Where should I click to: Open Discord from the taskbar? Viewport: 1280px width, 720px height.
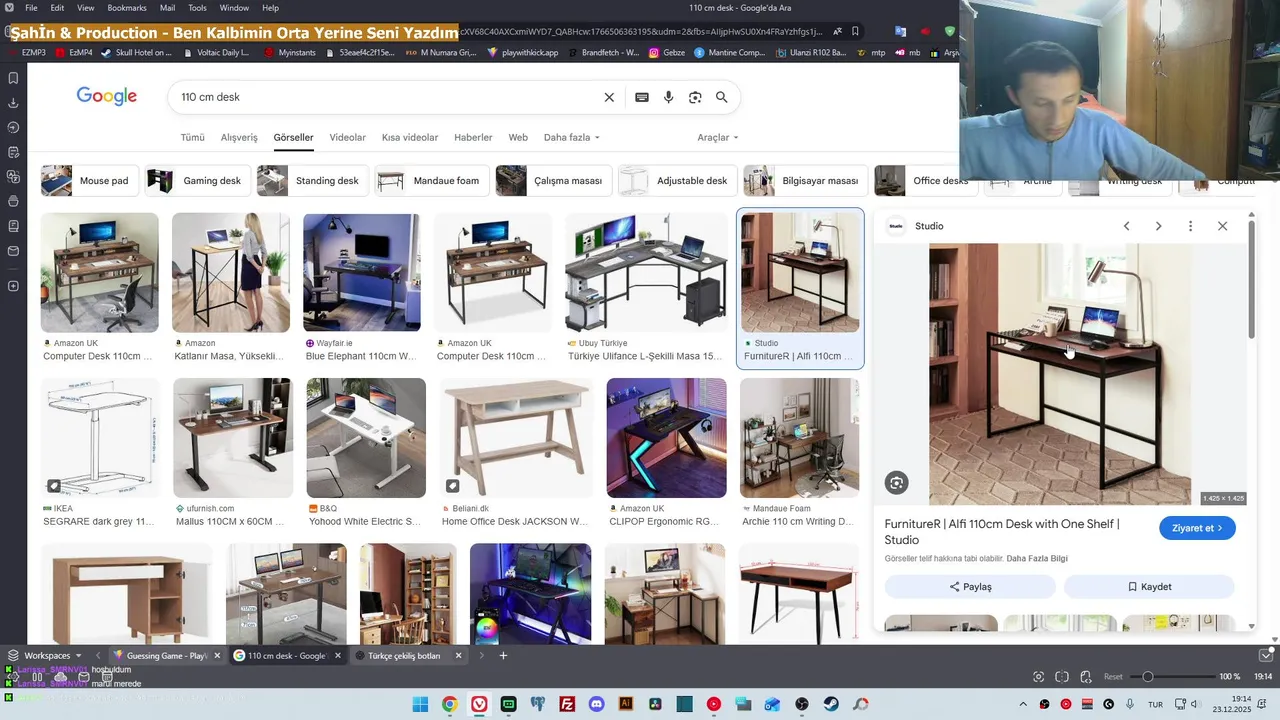(597, 704)
